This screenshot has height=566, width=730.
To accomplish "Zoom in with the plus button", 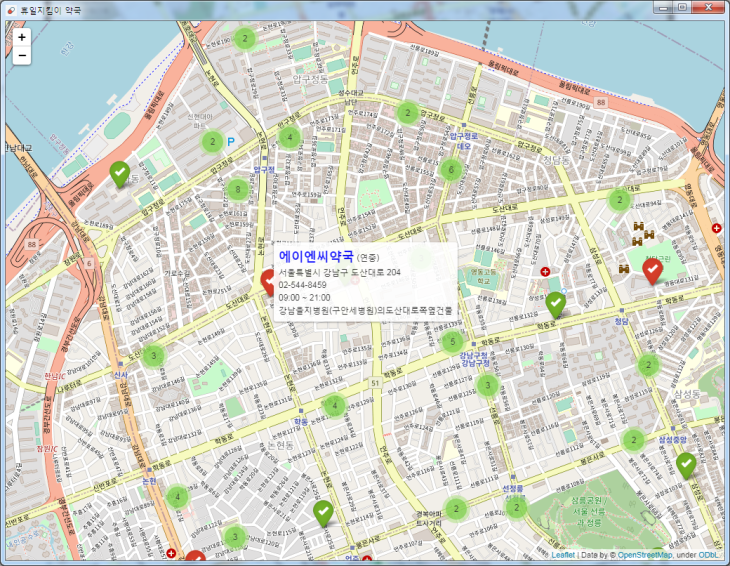I will tap(22, 36).
